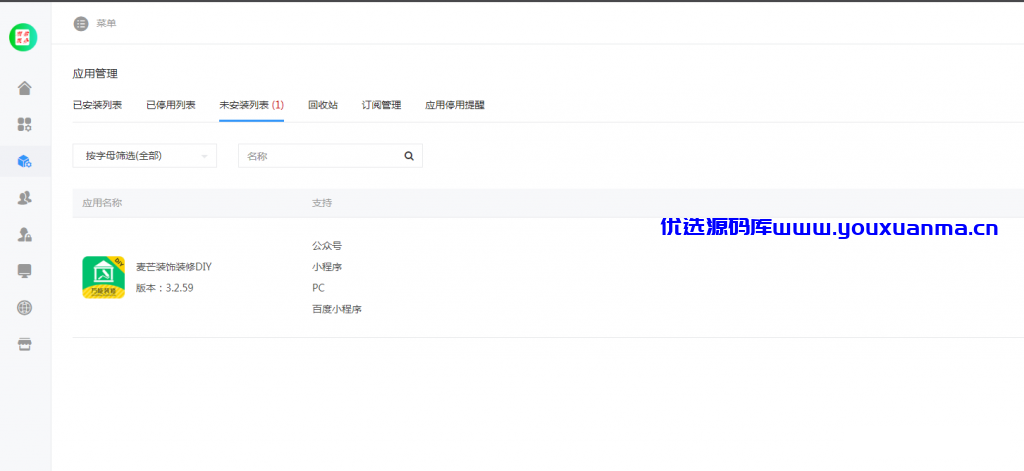1024x471 pixels.
Task: Click the PC support entry
Action: 318,287
